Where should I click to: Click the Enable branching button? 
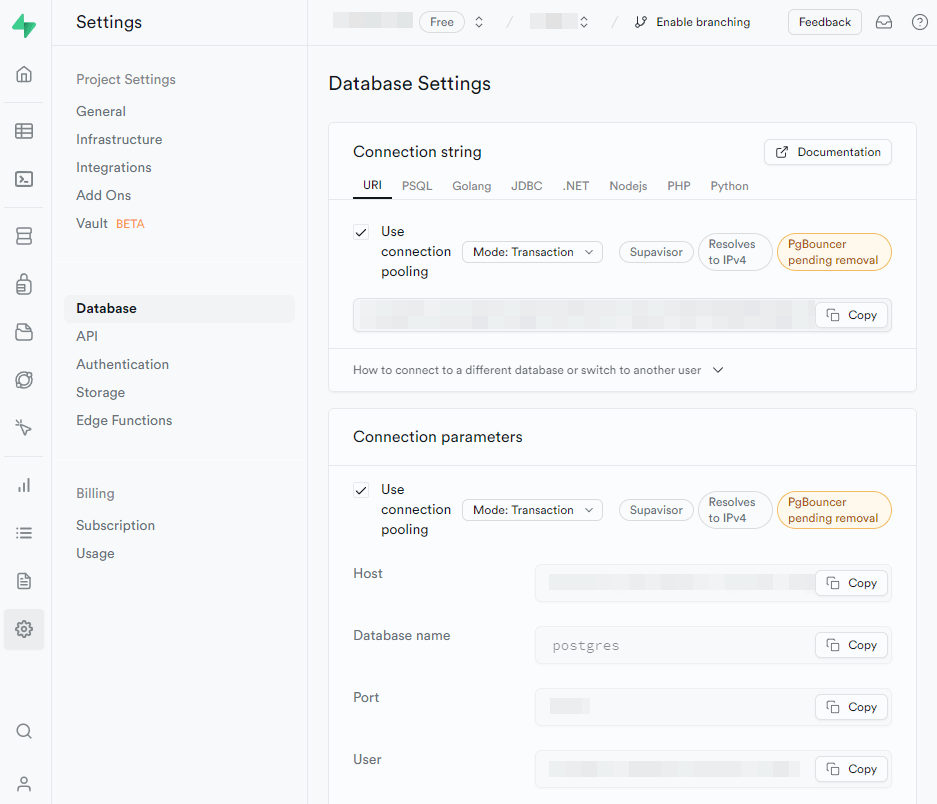point(693,22)
